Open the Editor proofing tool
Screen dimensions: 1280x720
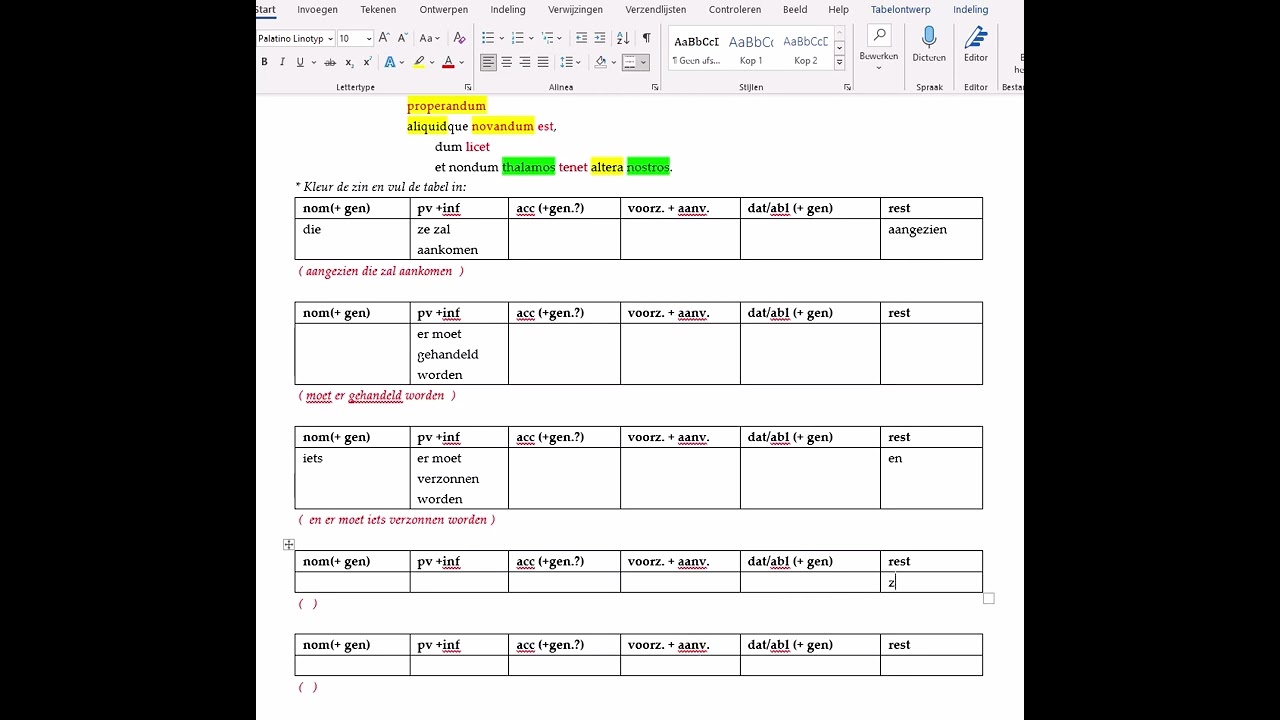(976, 44)
